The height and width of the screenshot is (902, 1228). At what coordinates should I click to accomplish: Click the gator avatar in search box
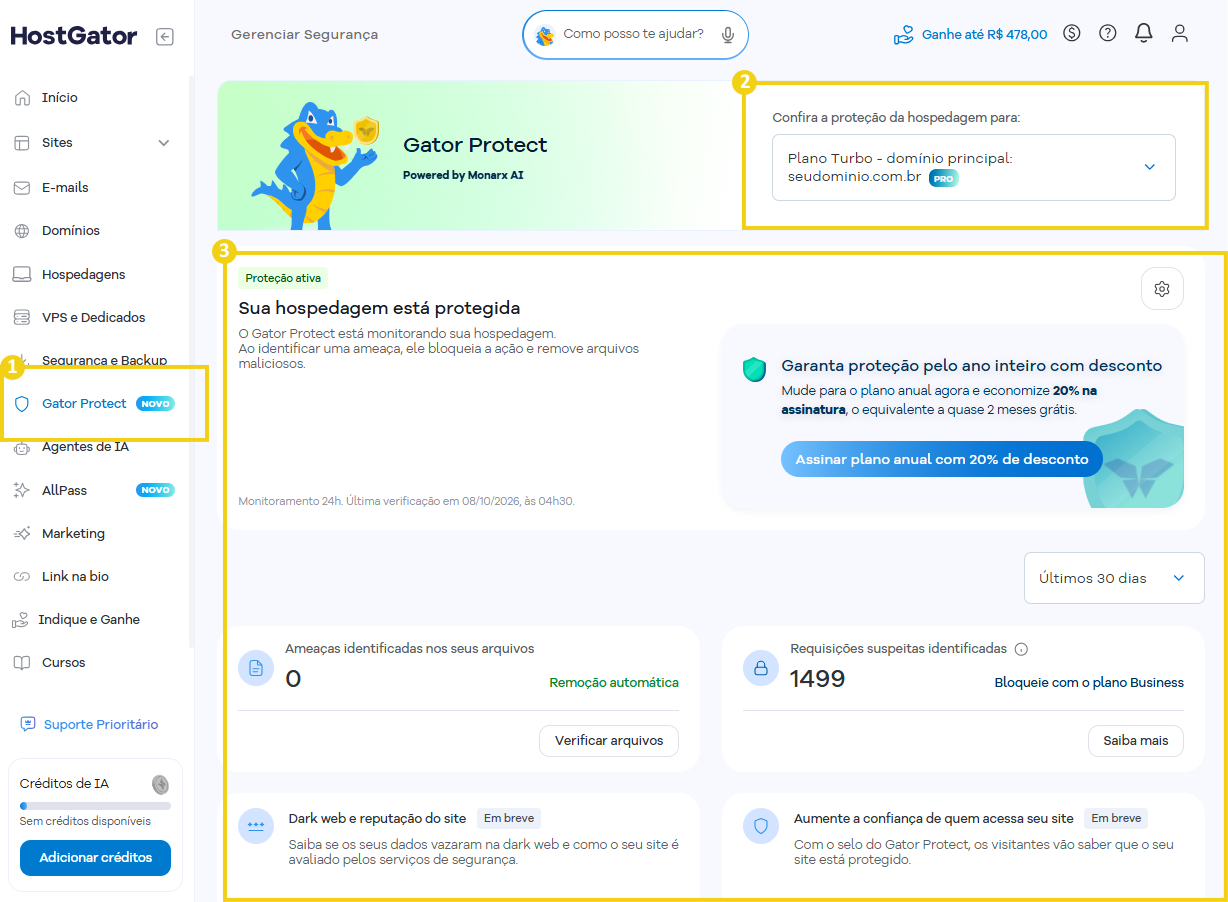click(545, 35)
